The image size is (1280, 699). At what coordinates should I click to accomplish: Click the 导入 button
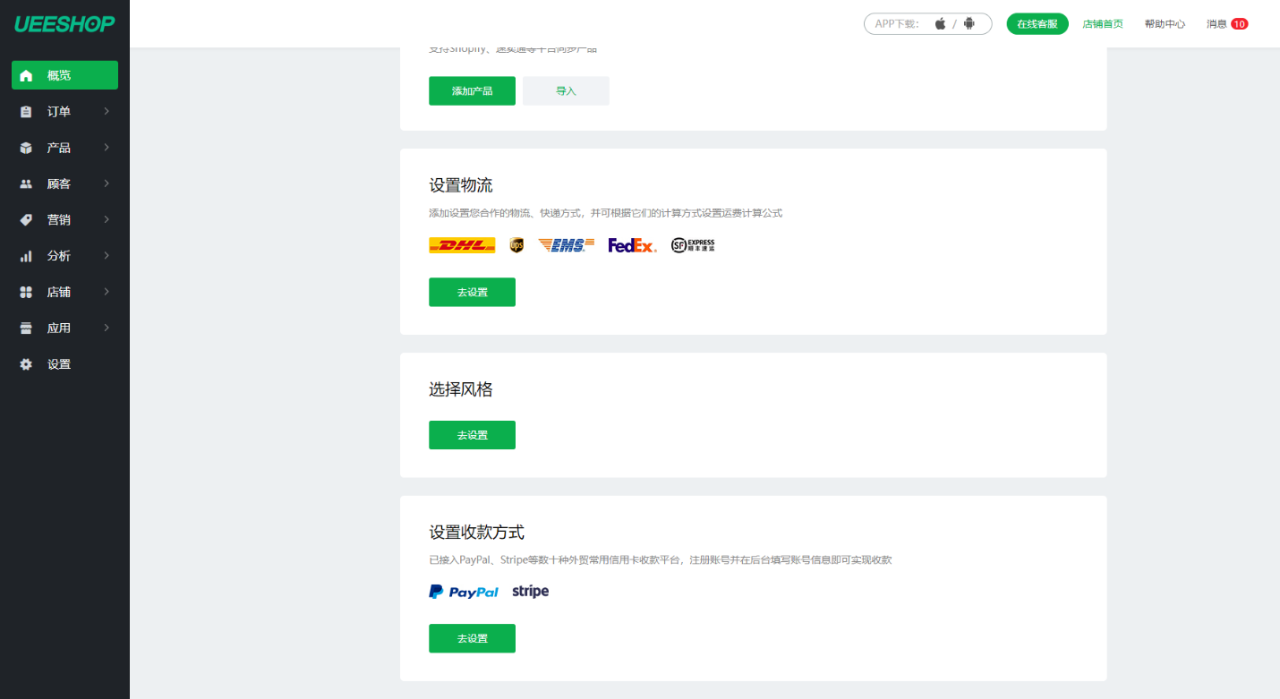pos(566,91)
